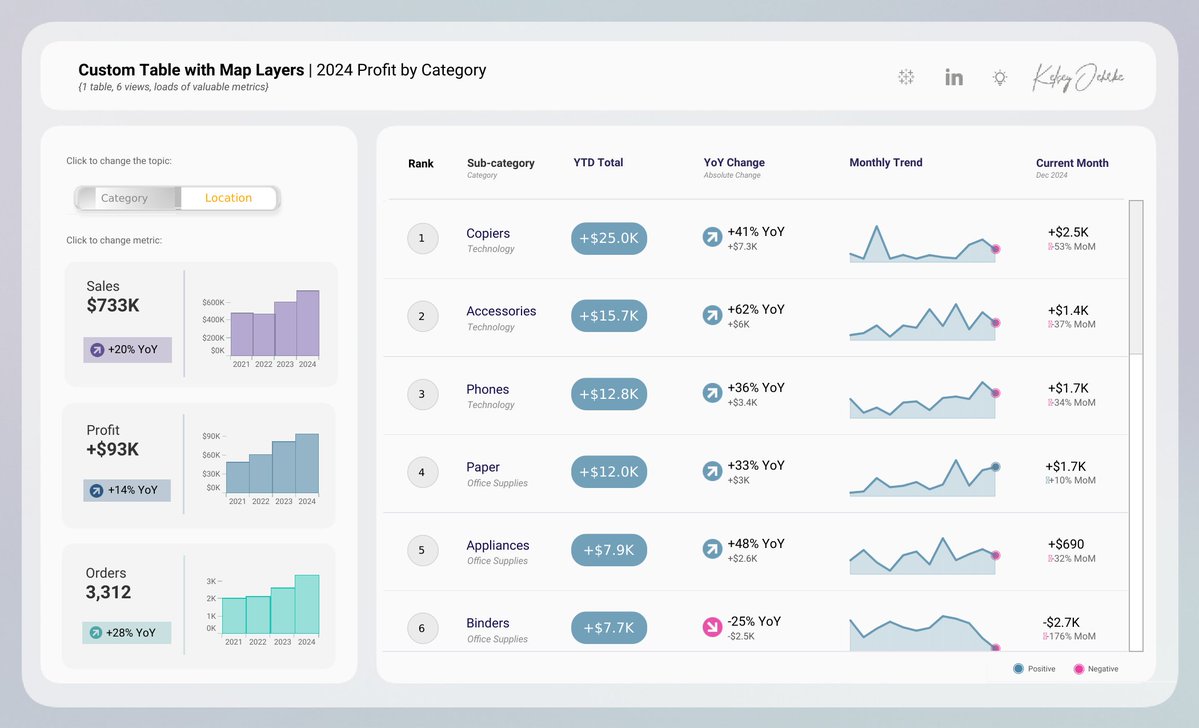Select Location on the topic switcher

(x=227, y=198)
